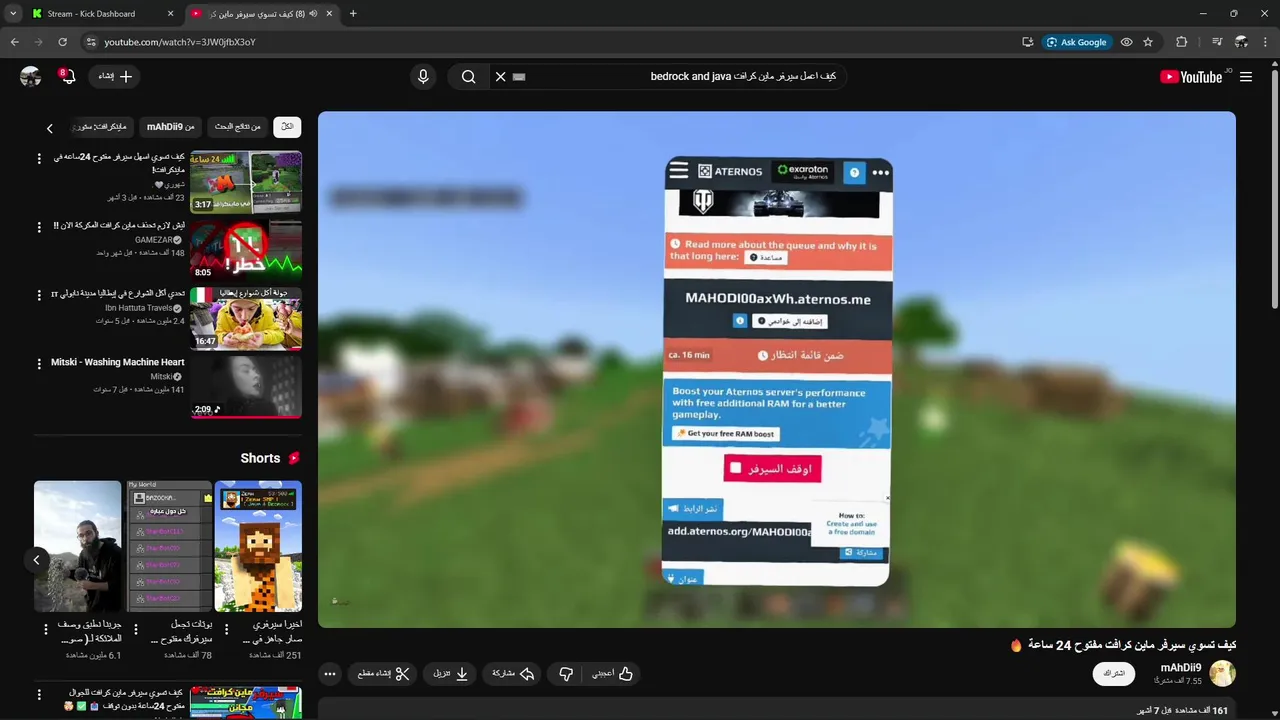Open the Short showing My World list
The height and width of the screenshot is (720, 1280).
[x=169, y=546]
